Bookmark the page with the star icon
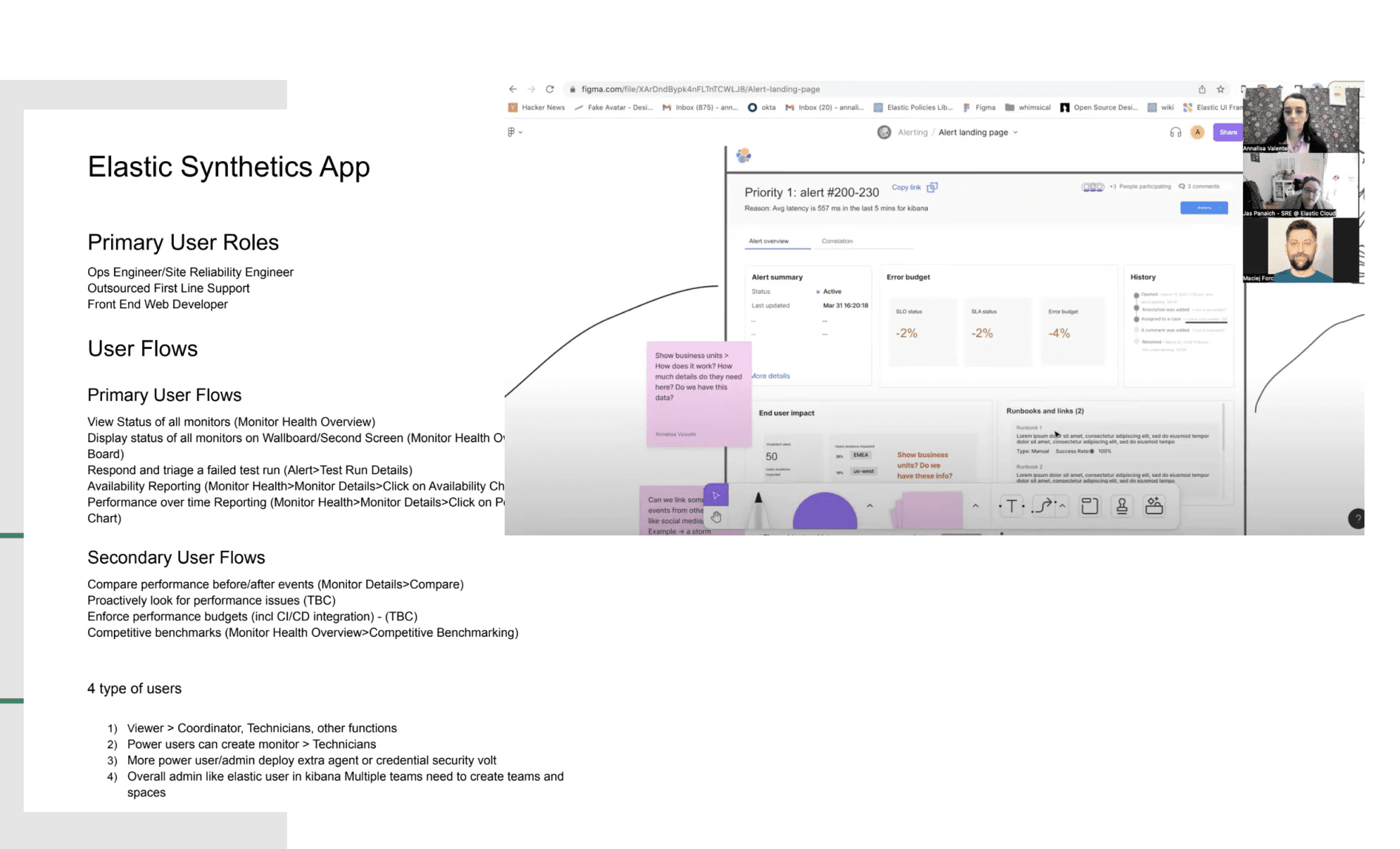Screen dimensions: 1400x849 pos(1220,89)
